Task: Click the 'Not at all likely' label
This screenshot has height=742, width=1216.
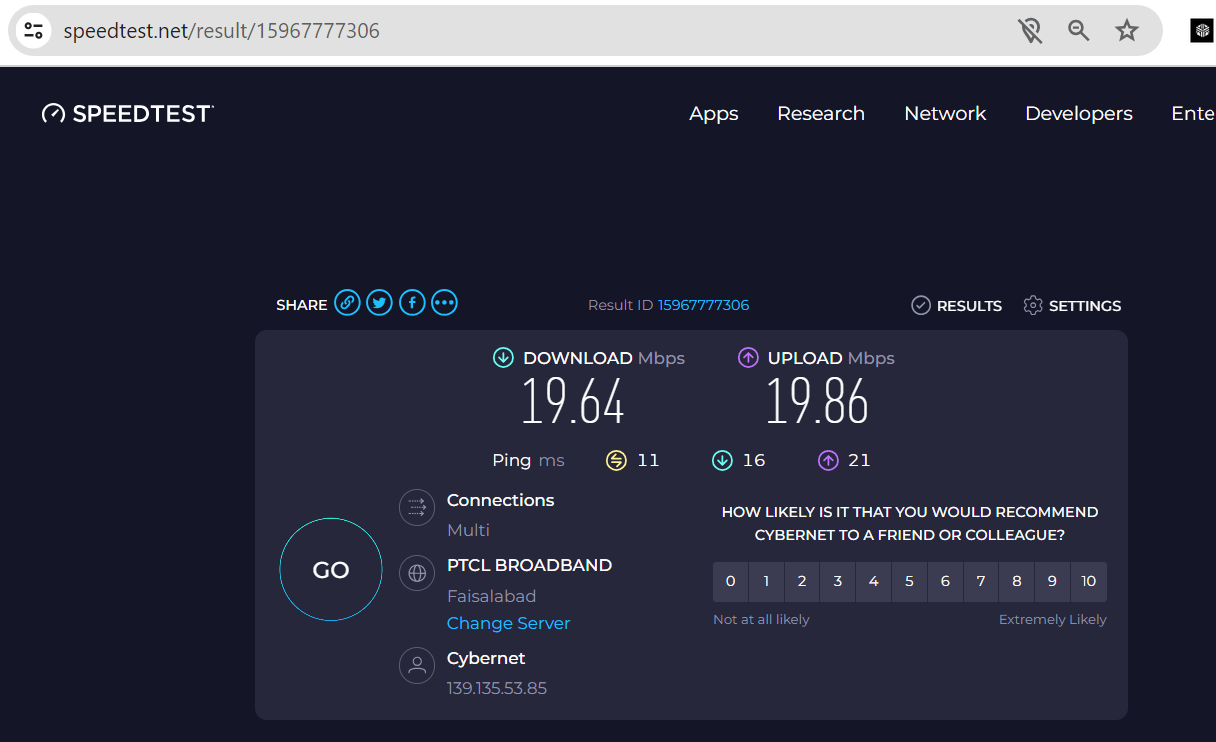Action: tap(761, 619)
